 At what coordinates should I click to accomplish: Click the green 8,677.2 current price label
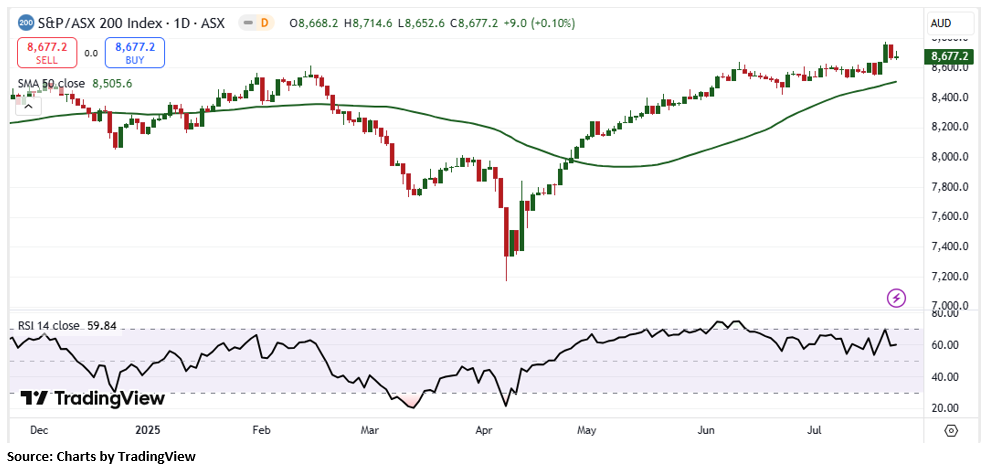[950, 57]
